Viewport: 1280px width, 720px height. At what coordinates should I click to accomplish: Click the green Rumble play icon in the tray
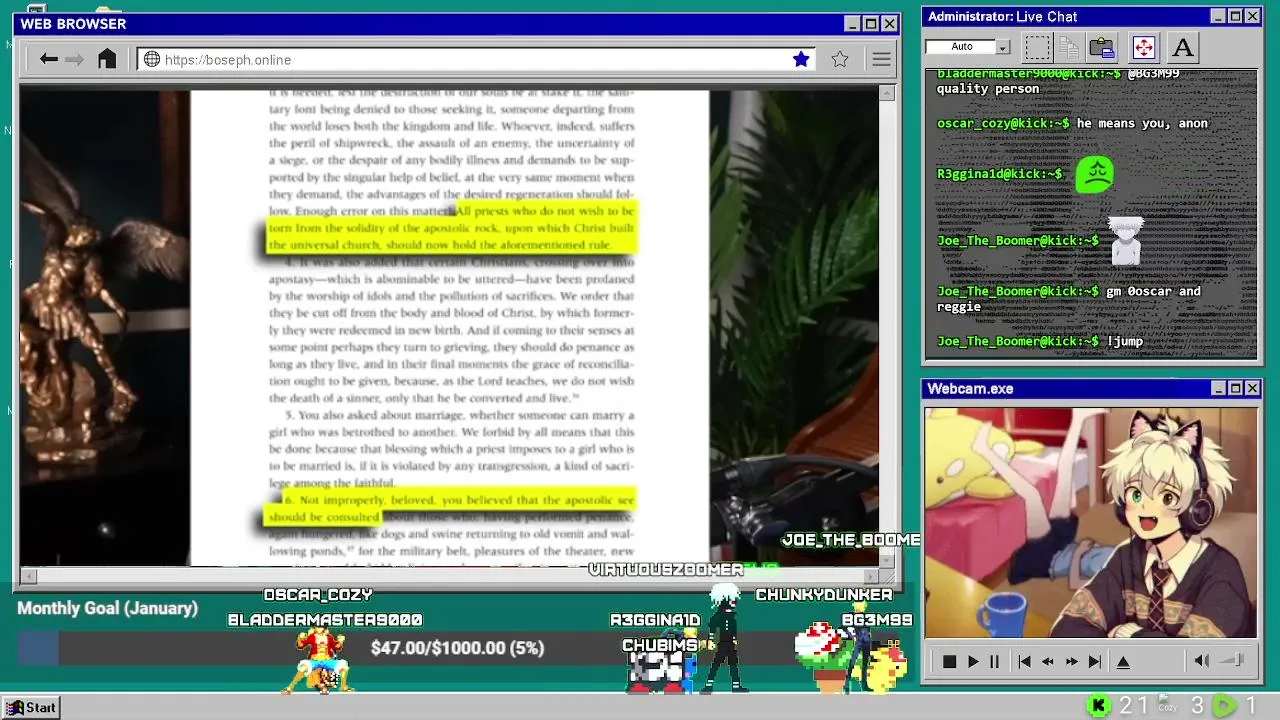[1224, 706]
